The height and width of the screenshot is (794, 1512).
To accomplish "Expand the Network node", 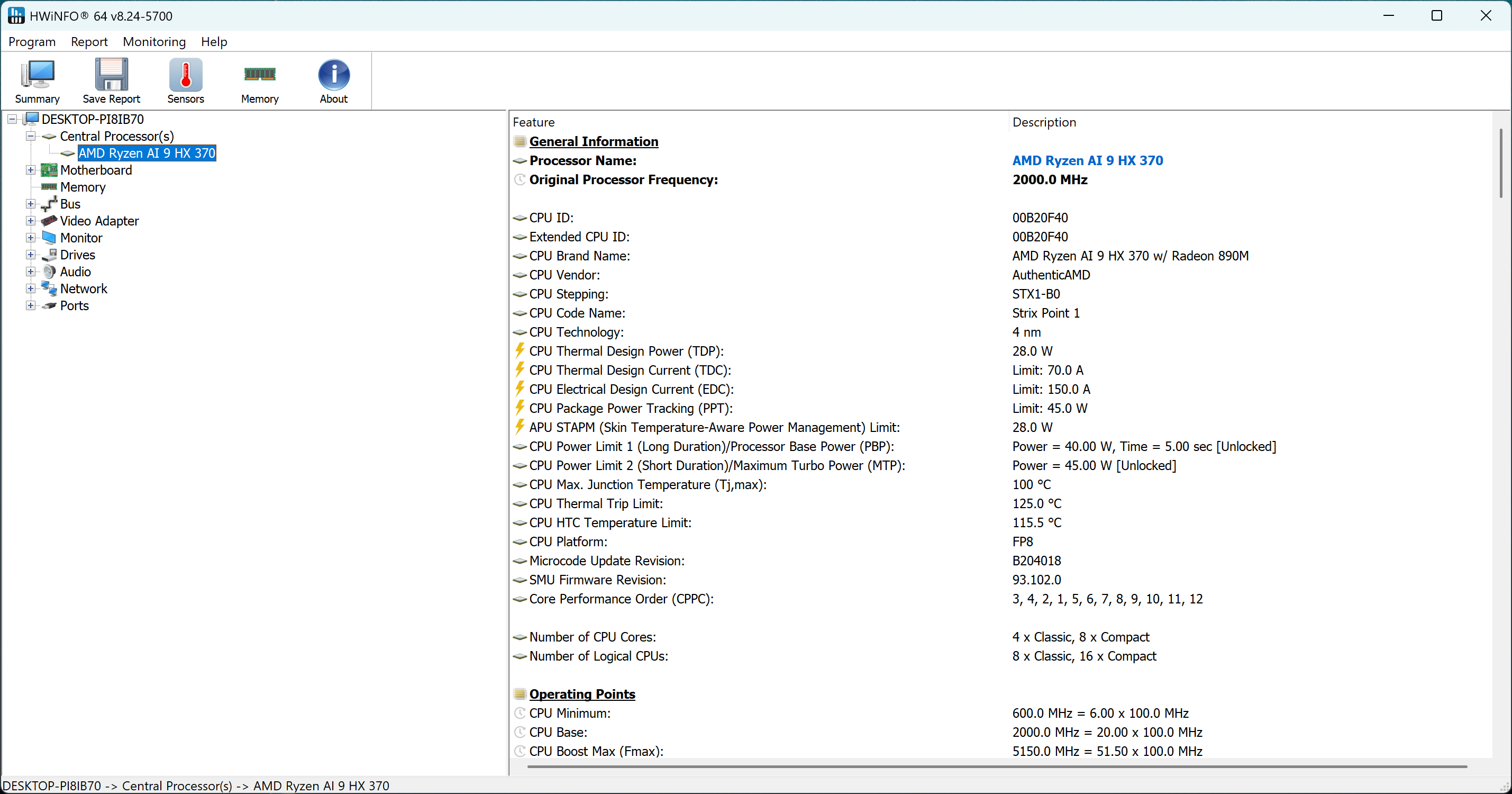I will coord(30,288).
